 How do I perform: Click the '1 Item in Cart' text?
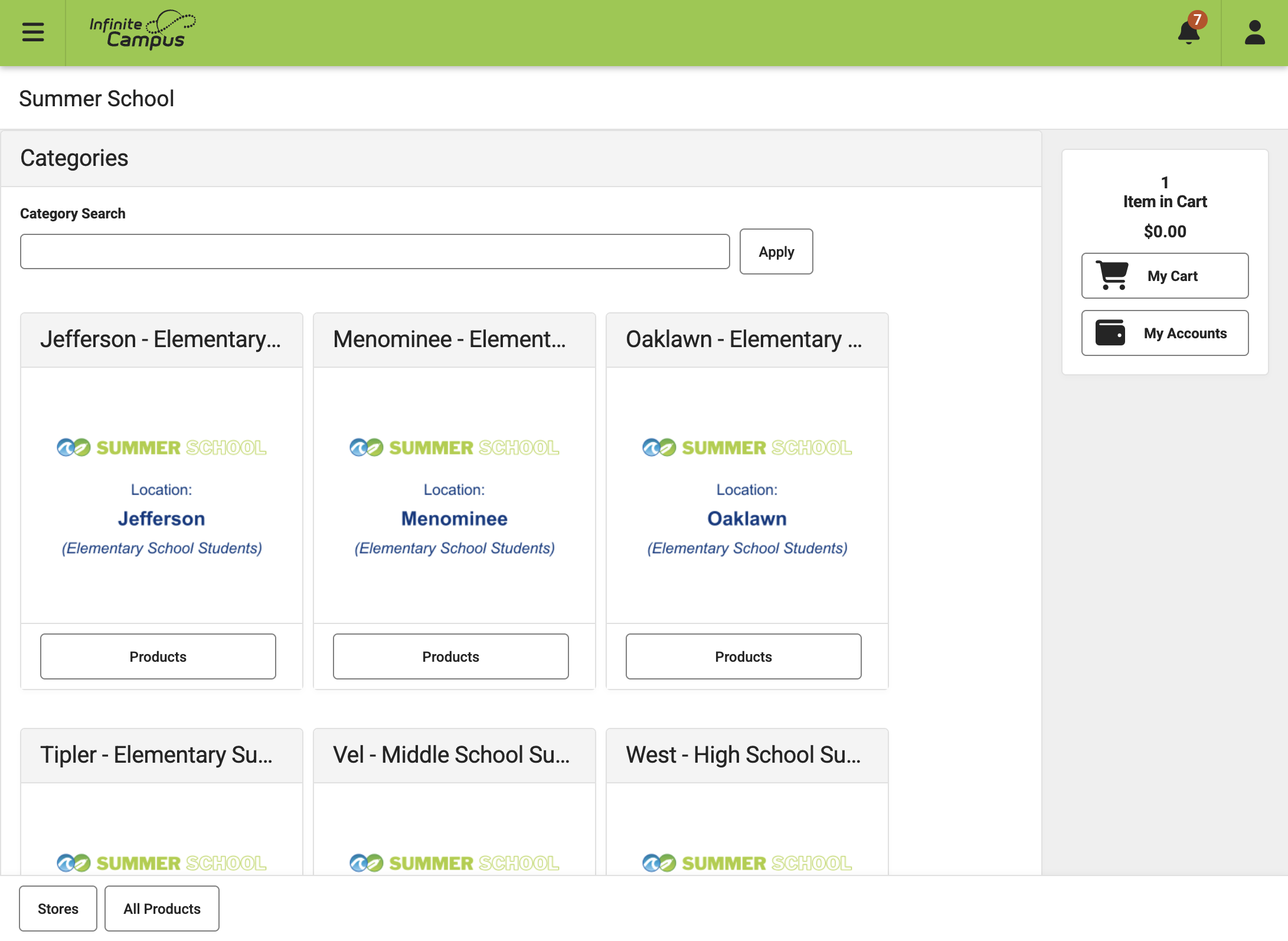(x=1165, y=192)
